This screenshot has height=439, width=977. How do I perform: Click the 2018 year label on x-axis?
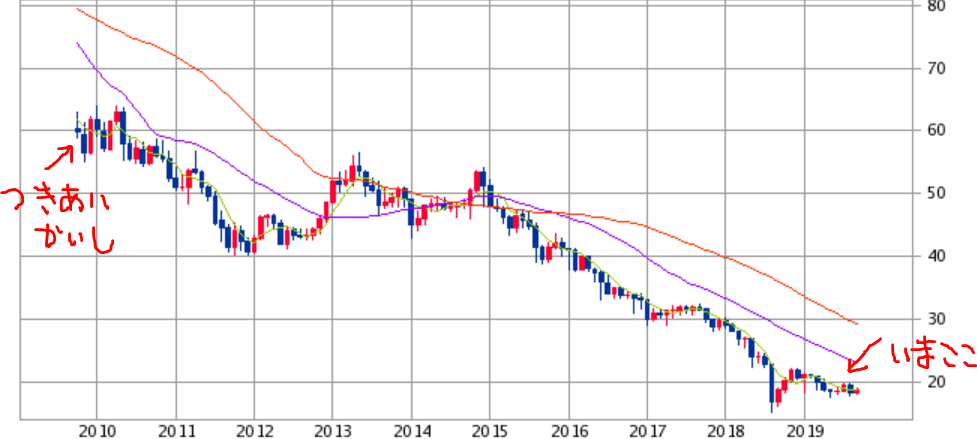click(725, 431)
